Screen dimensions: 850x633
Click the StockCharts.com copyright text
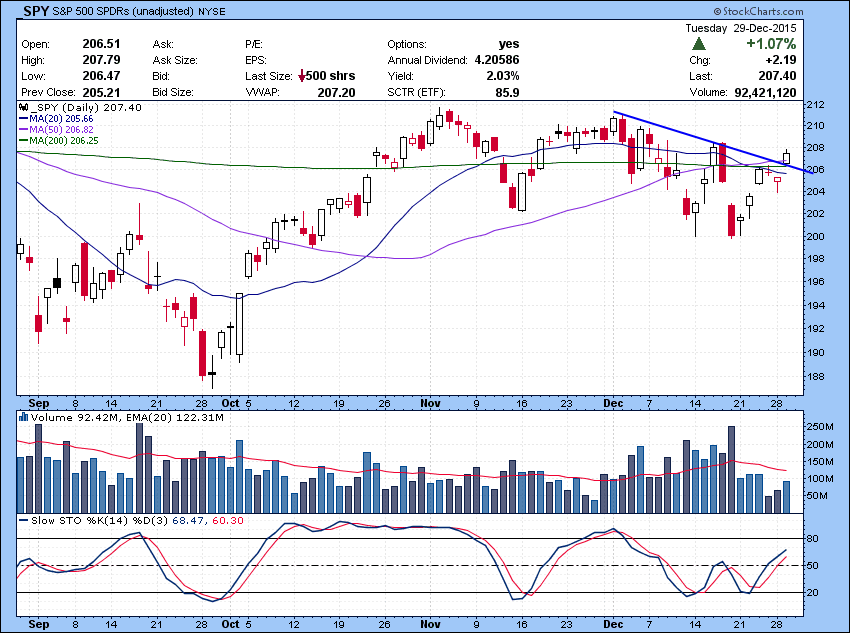coord(758,11)
